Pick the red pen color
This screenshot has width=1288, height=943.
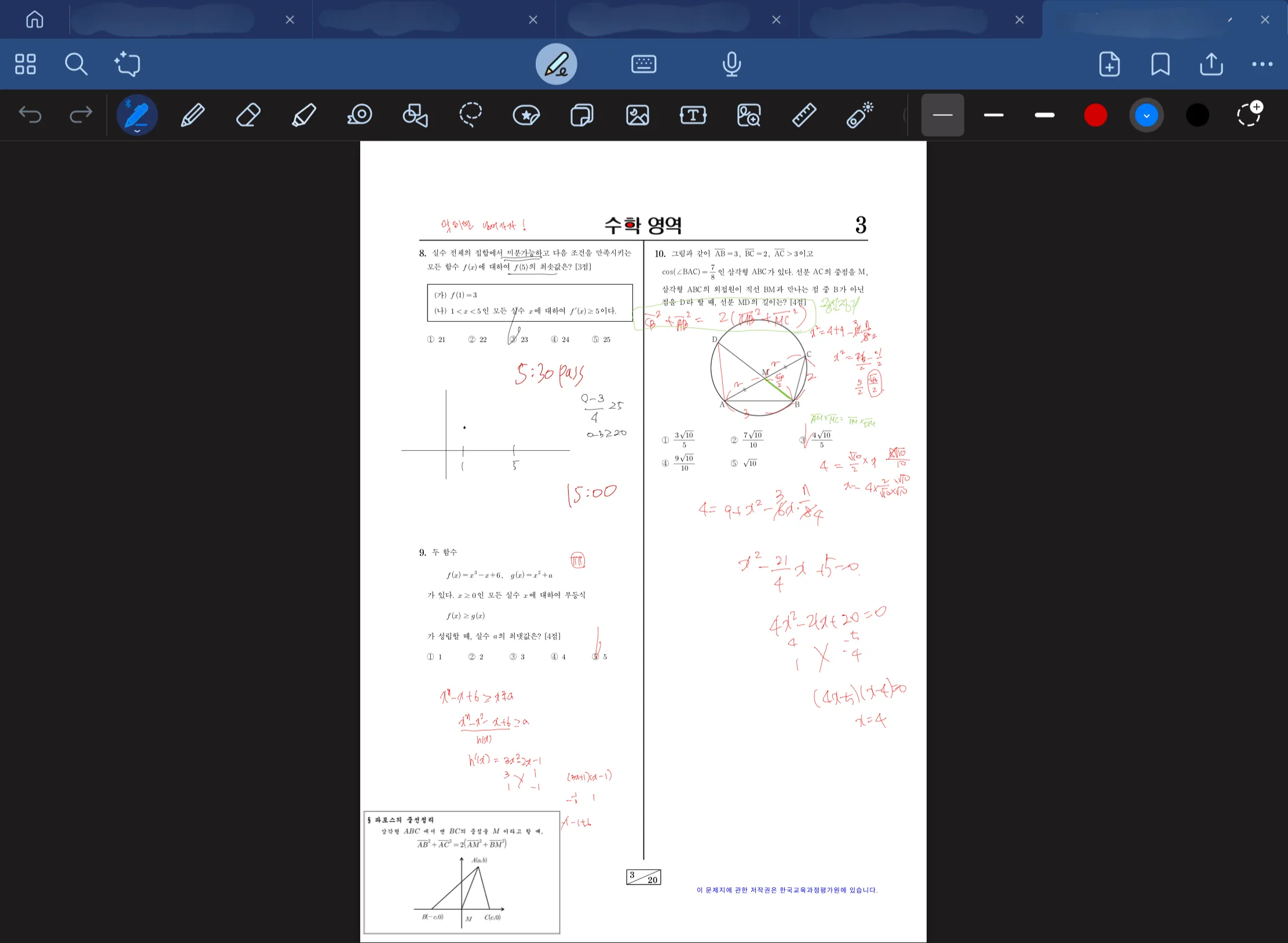(1096, 115)
